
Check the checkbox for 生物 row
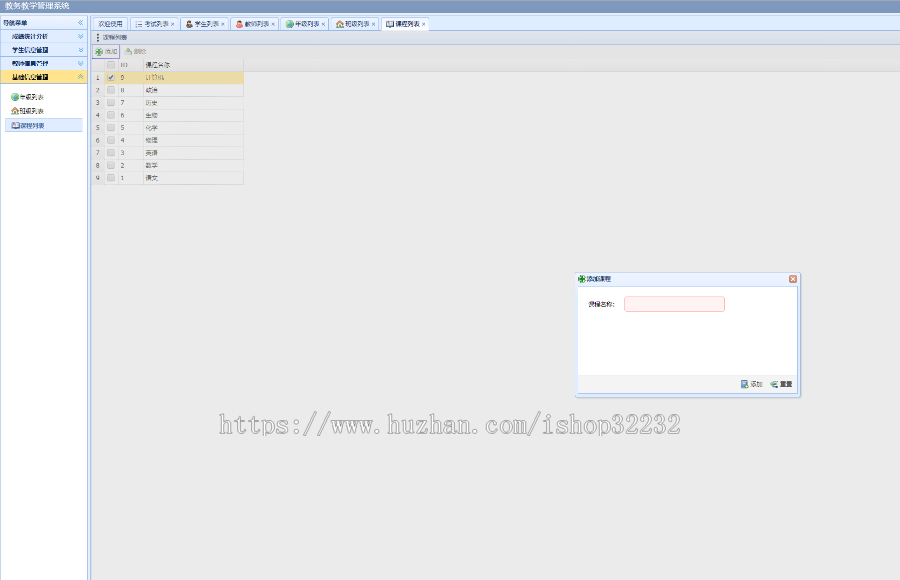click(111, 115)
